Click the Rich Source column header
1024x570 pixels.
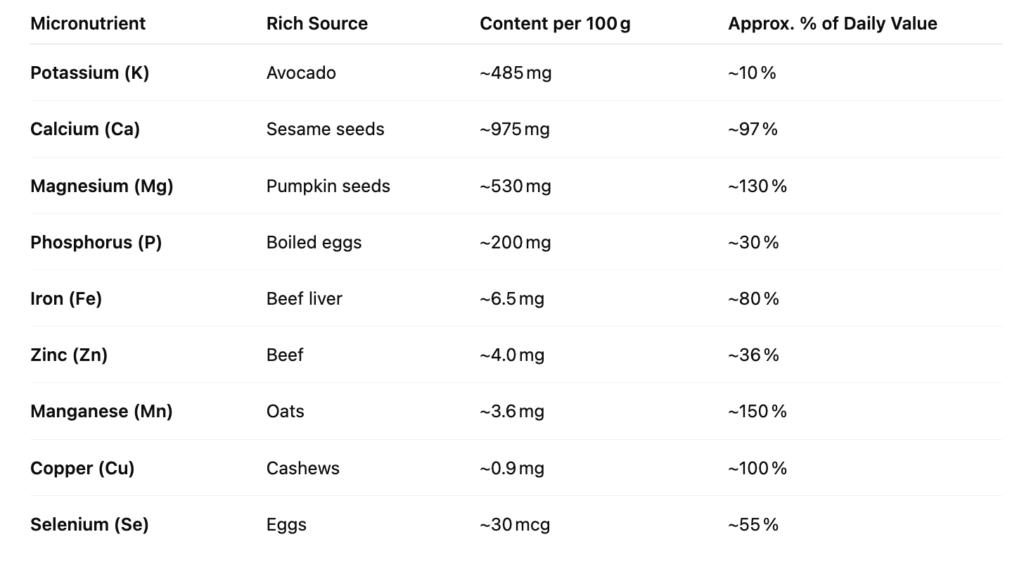317,24
